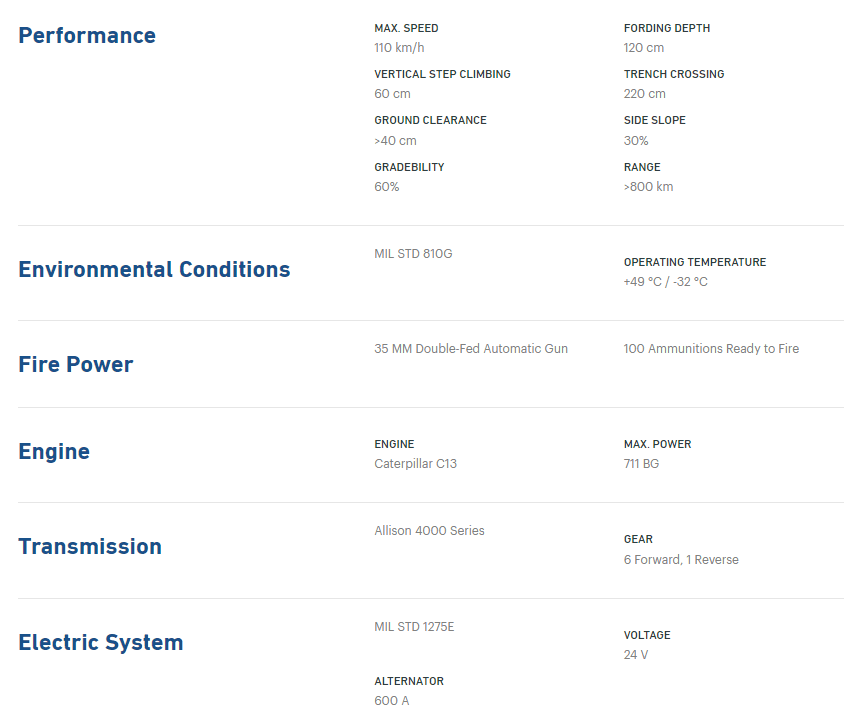The width and height of the screenshot is (844, 726).
Task: Click the Performance section heading
Action: [87, 36]
